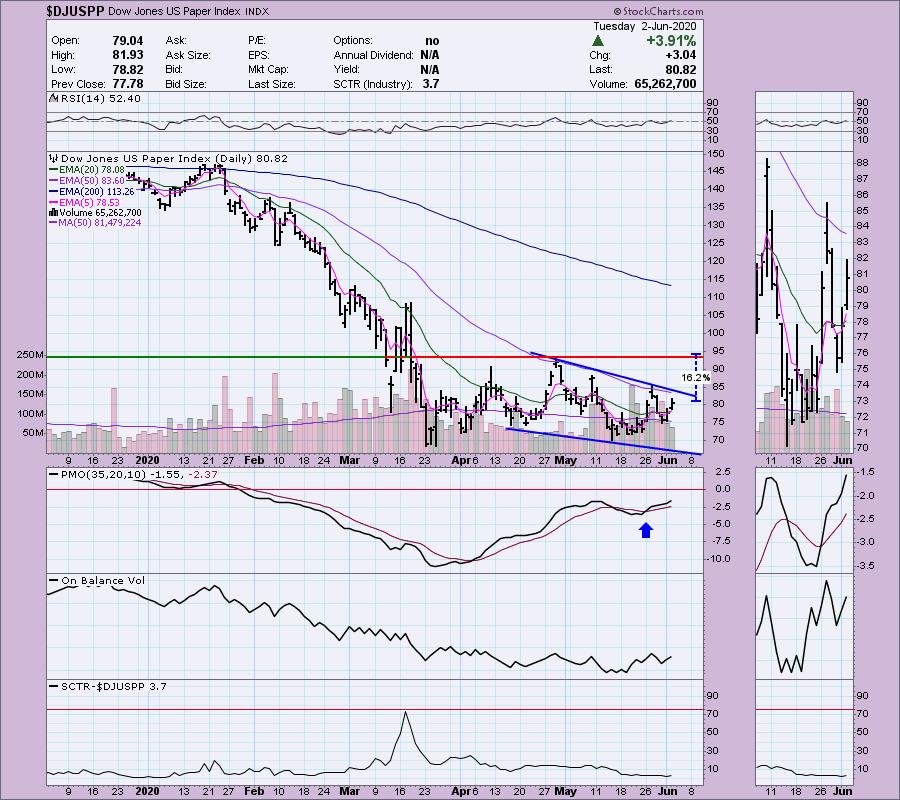Viewport: 900px width, 800px height.
Task: Click the 16.2% measurement label
Action: (695, 378)
